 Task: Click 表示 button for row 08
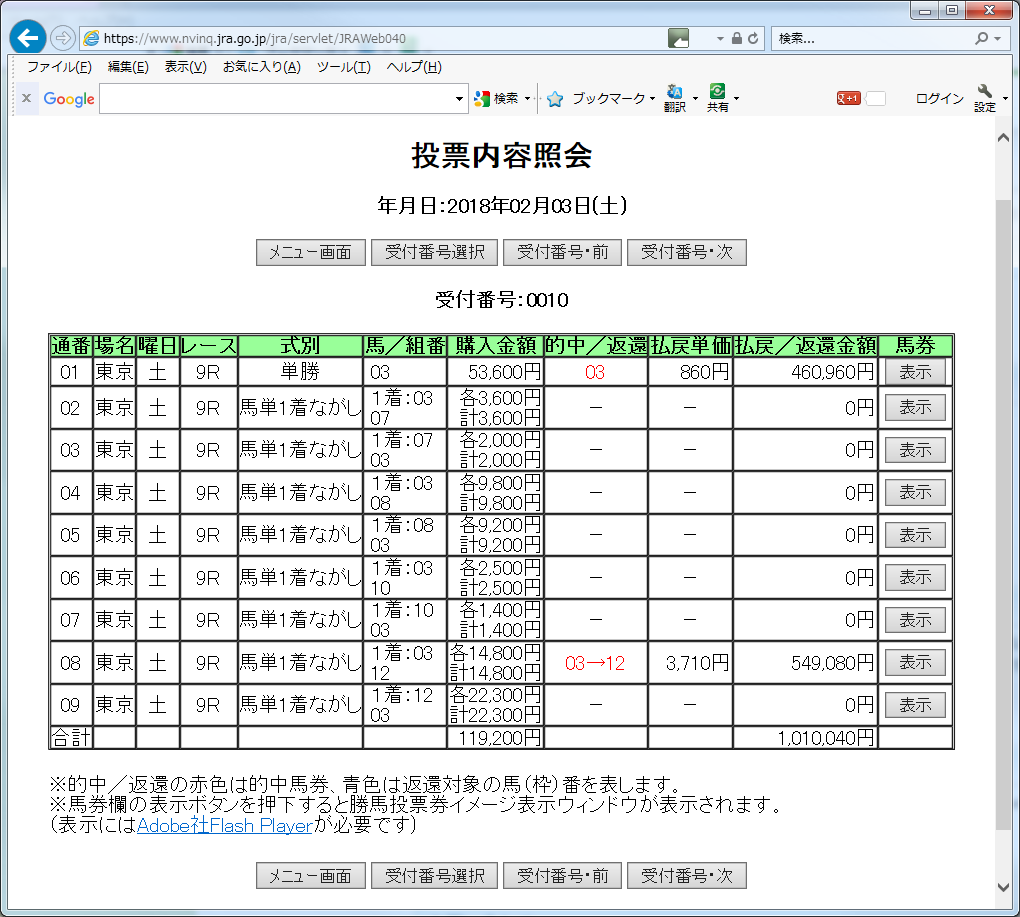[x=915, y=663]
